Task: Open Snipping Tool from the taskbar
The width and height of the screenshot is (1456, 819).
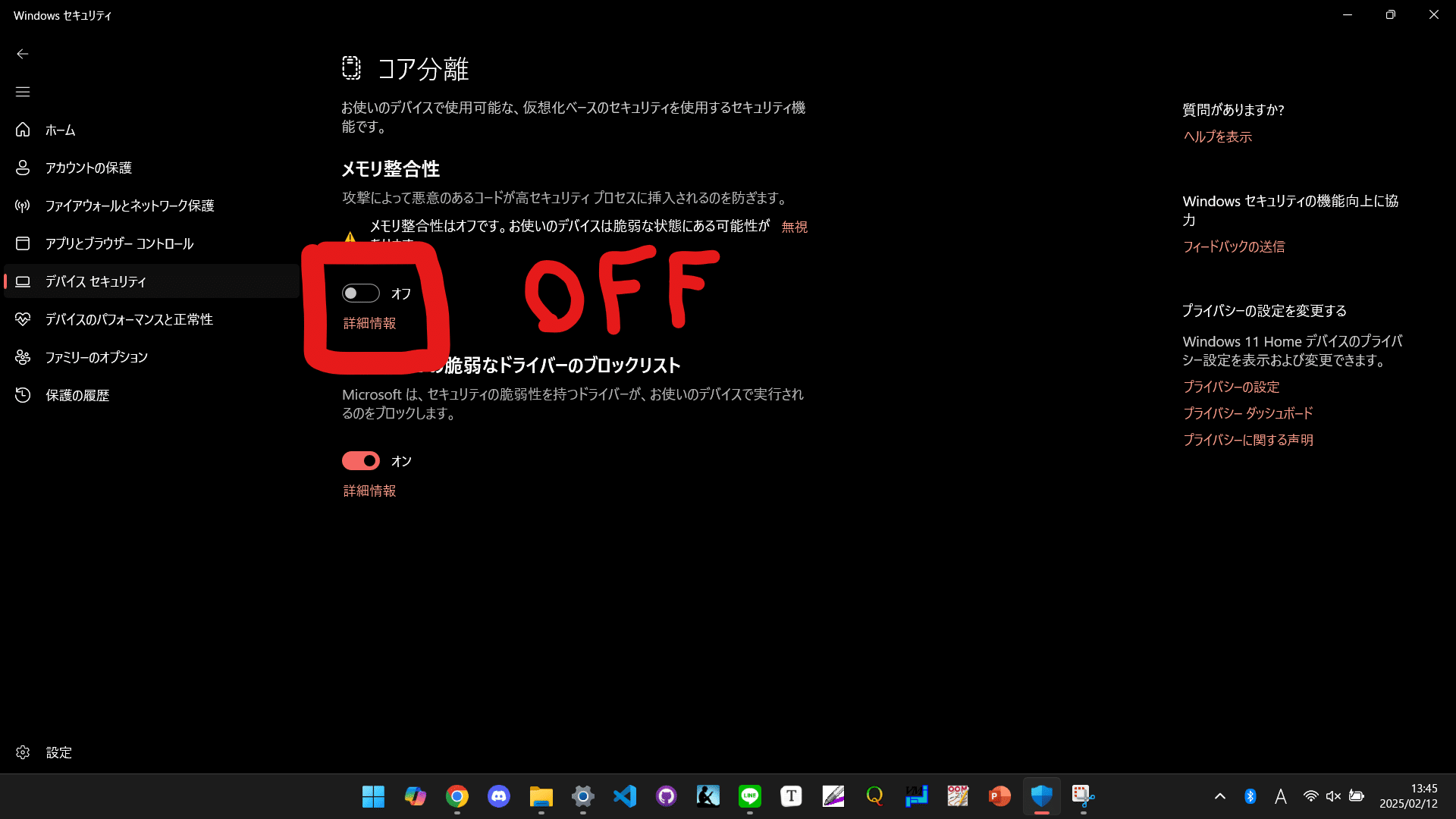Action: coord(1083,796)
